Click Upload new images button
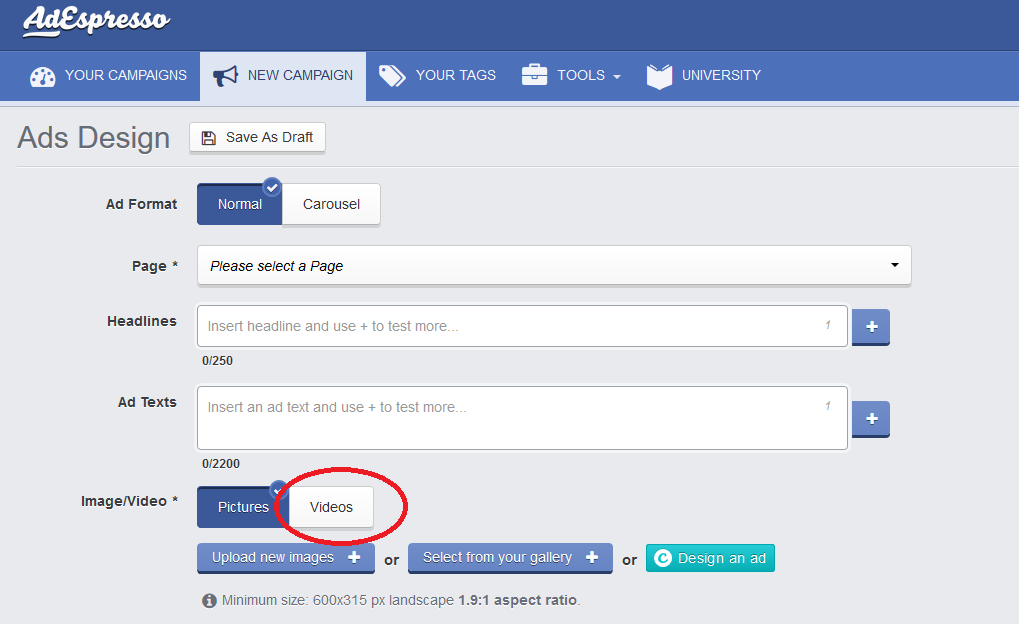 point(285,558)
